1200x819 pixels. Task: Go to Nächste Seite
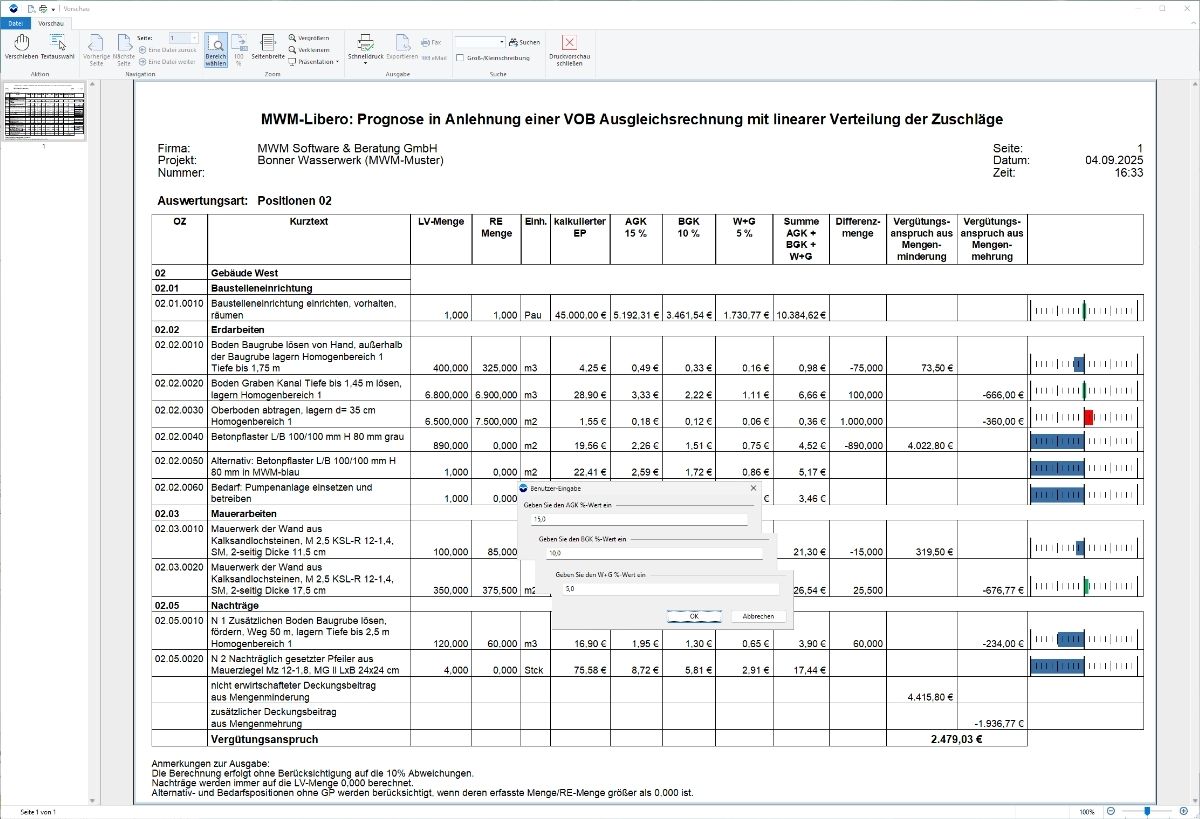(124, 50)
